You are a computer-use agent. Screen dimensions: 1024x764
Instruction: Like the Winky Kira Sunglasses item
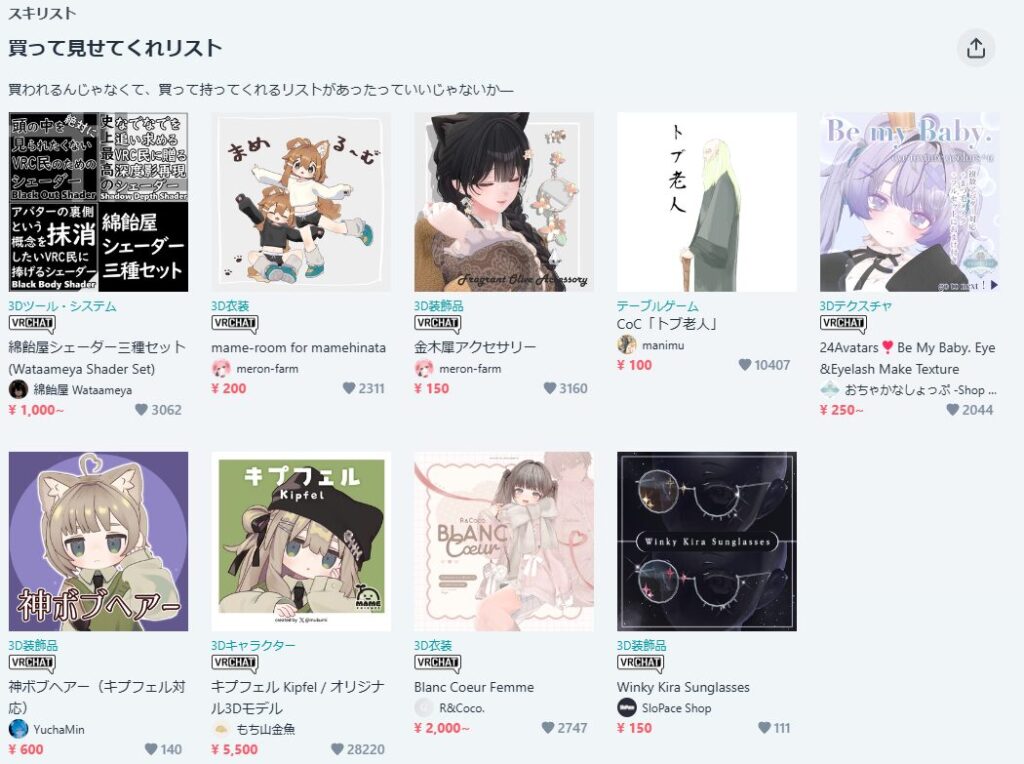[x=764, y=727]
